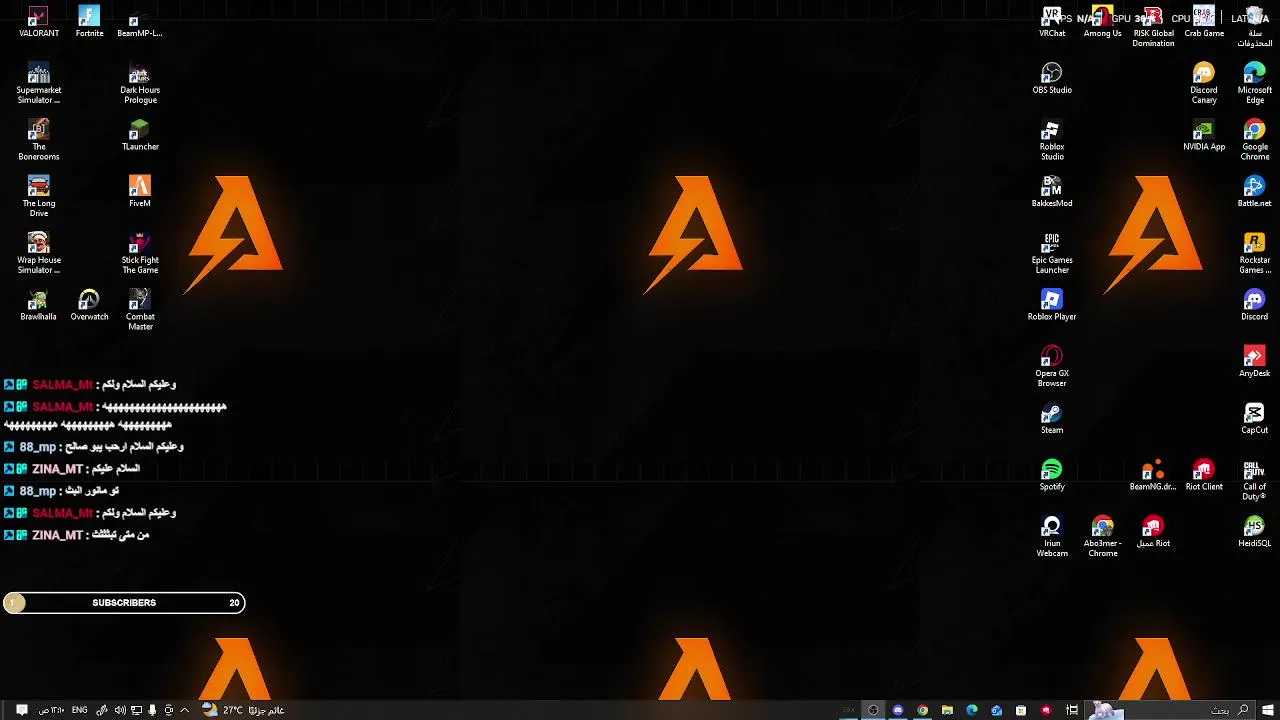This screenshot has height=720, width=1280.
Task: Click the Brawlhalla desktop icon
Action: coord(38,306)
